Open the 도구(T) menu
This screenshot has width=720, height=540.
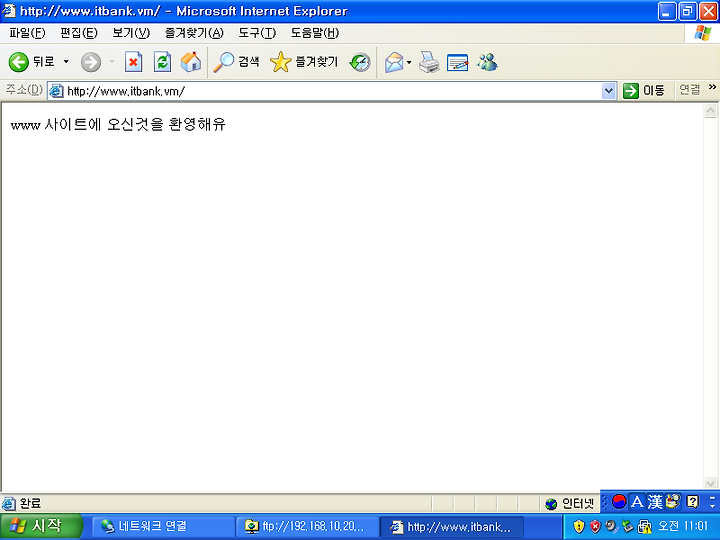[257, 33]
